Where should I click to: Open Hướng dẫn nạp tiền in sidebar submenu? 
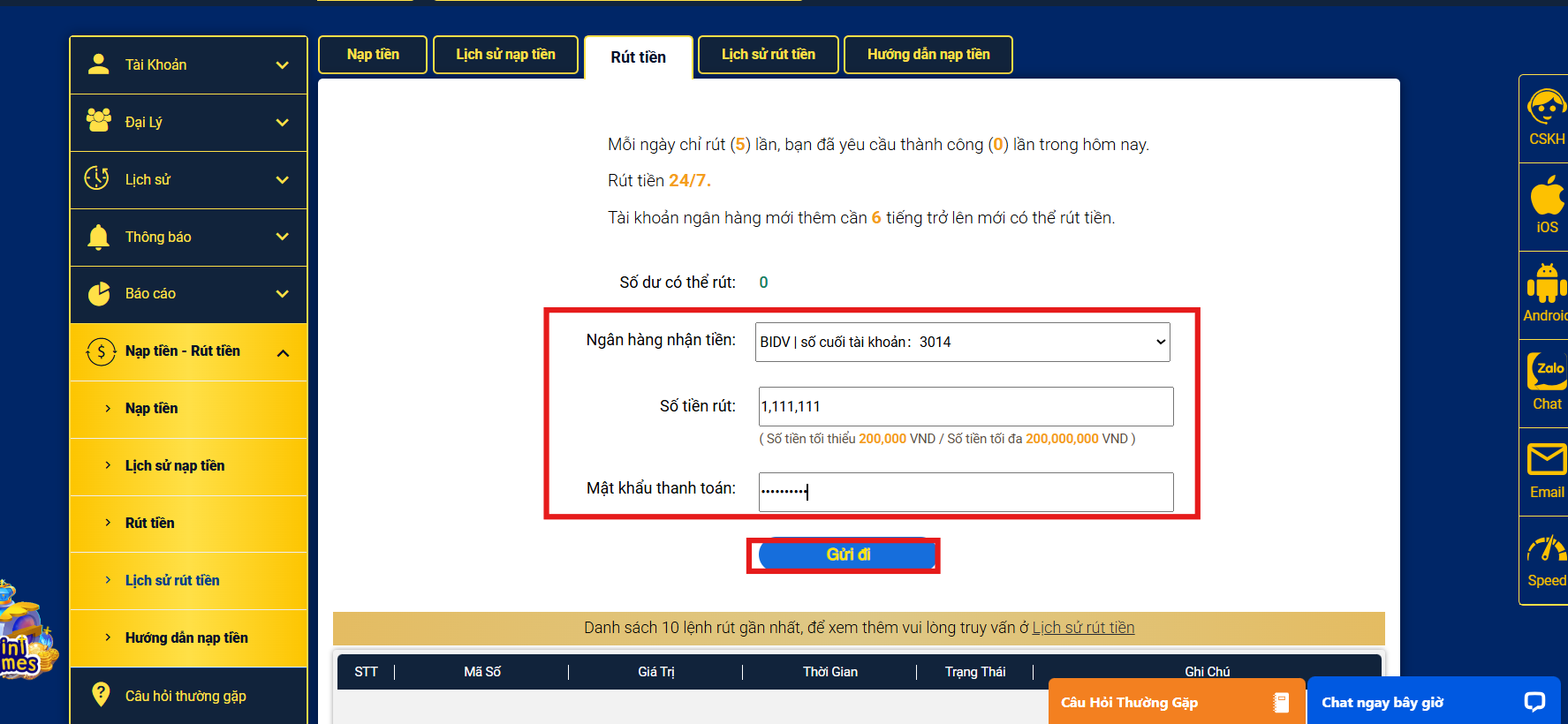(x=188, y=638)
